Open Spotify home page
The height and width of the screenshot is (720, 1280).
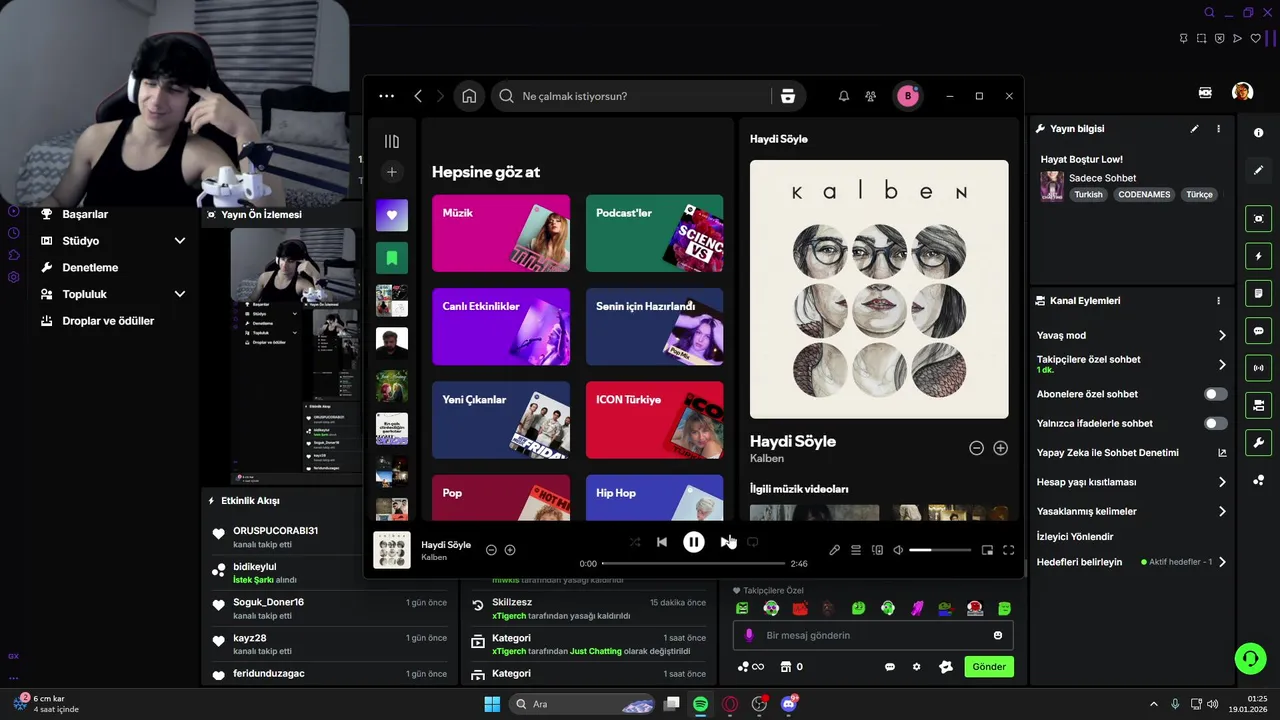pyautogui.click(x=469, y=96)
